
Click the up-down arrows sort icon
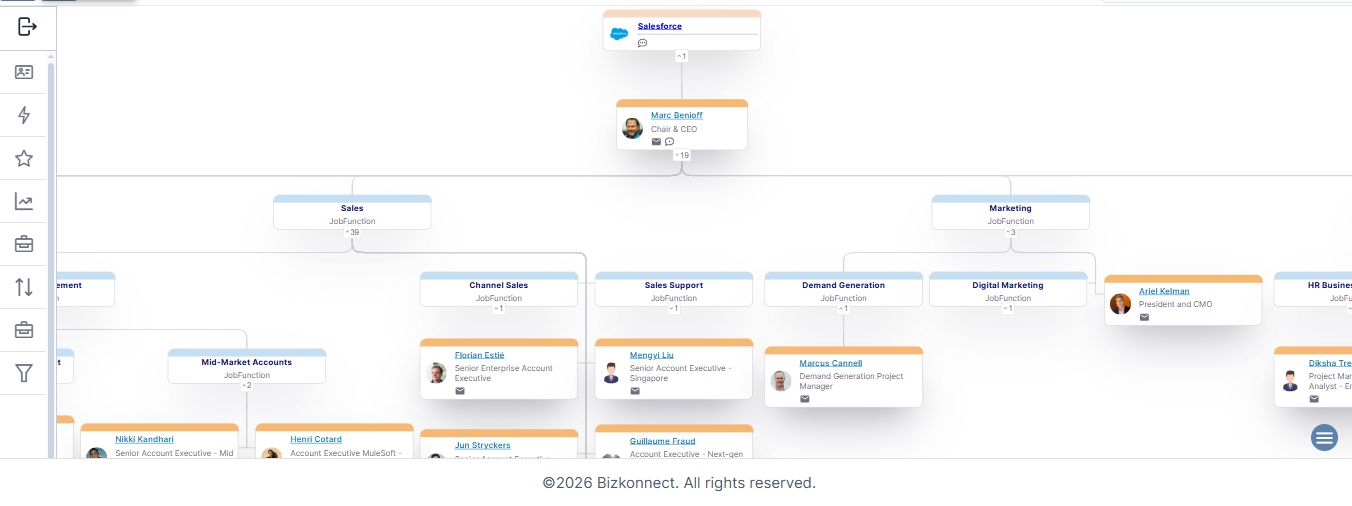24,287
